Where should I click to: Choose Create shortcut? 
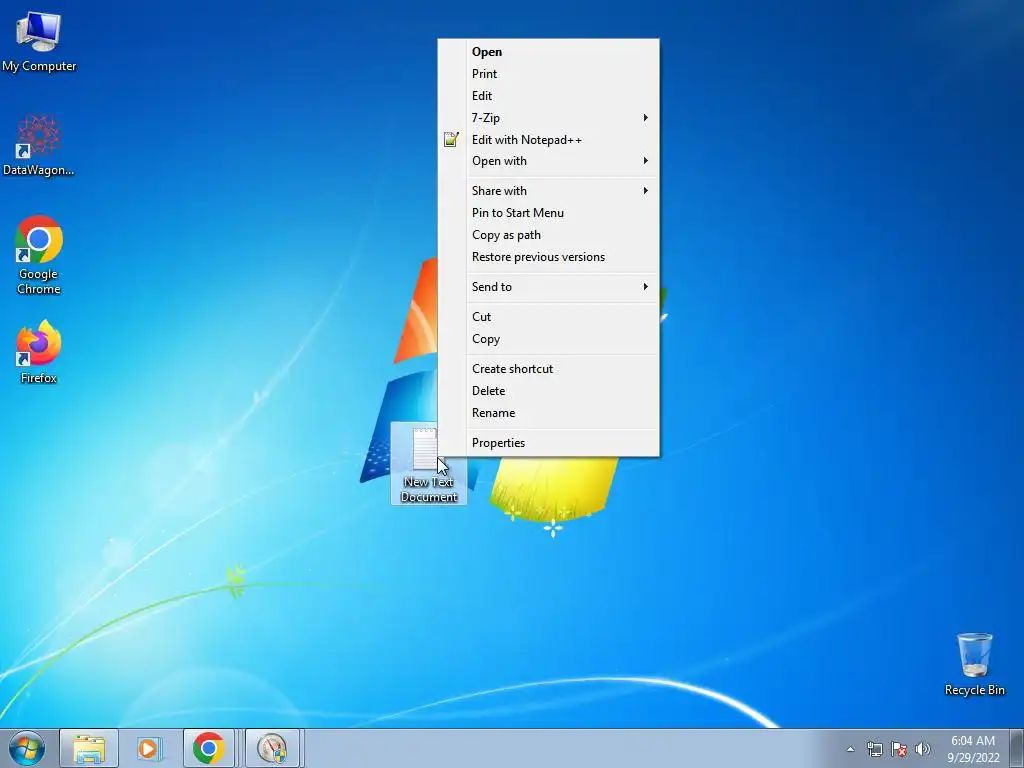coord(549,369)
